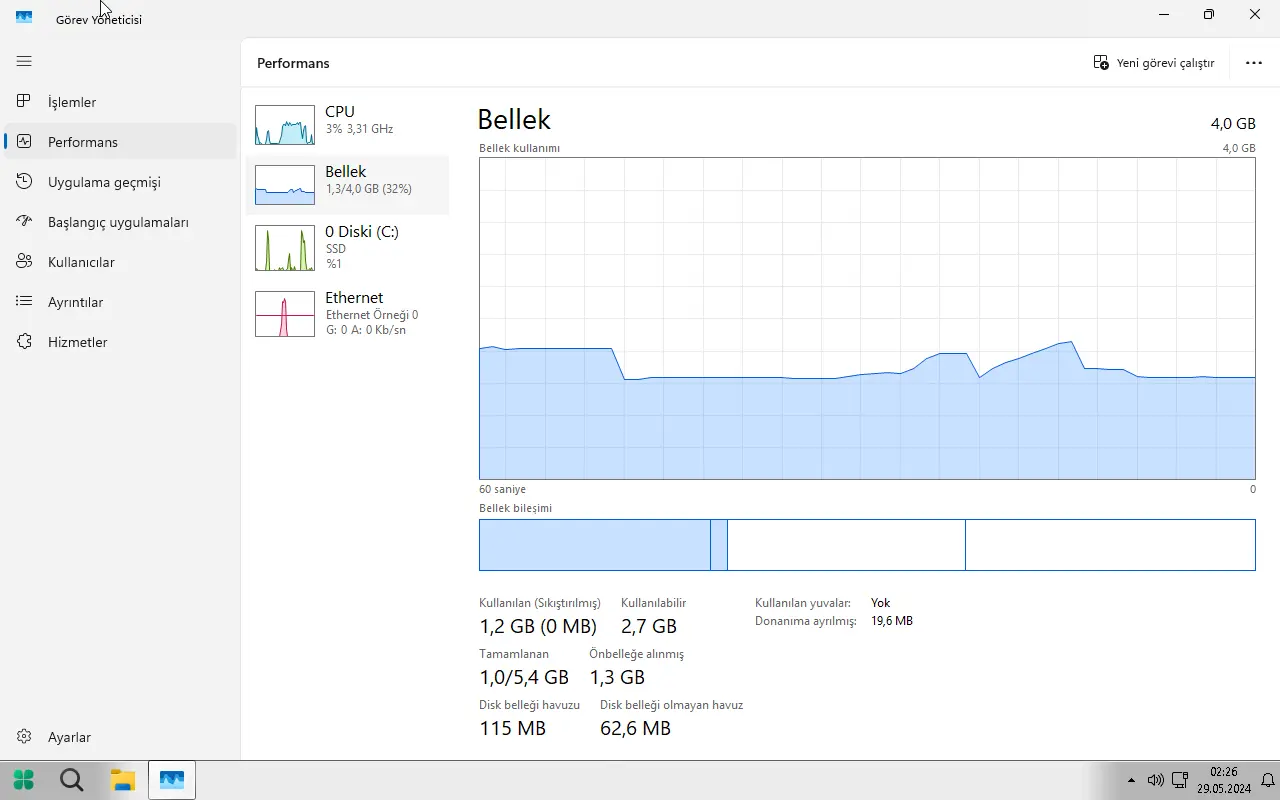
Task: Open the Kullanıcılar page
Action: click(x=120, y=262)
